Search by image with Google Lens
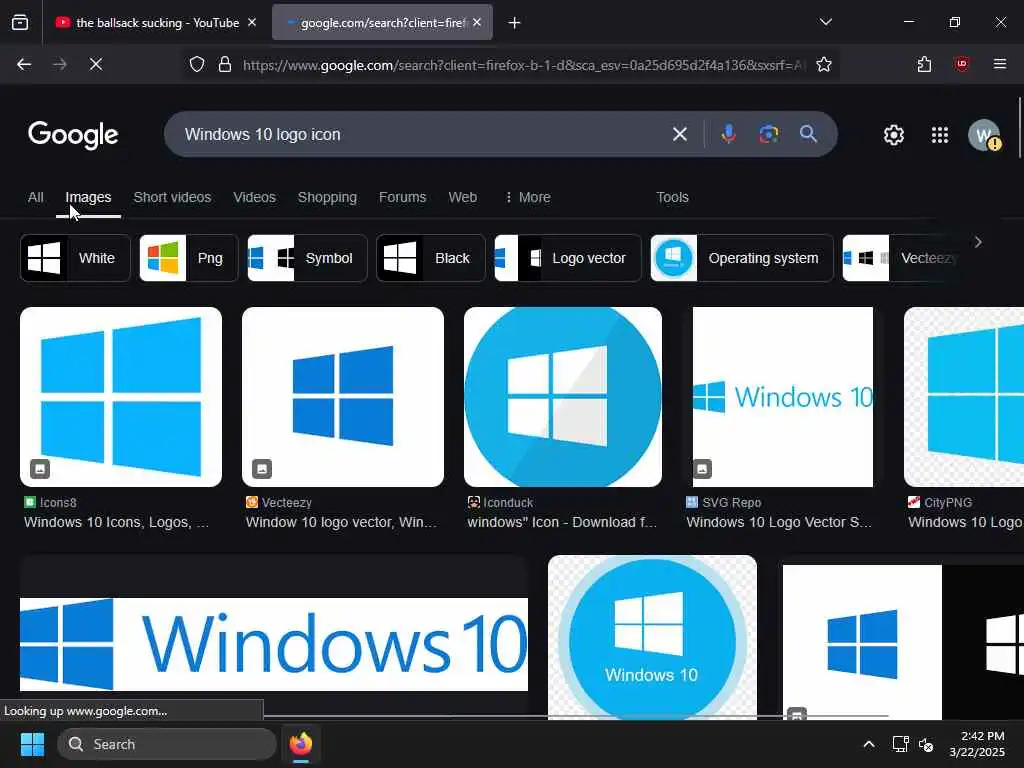1024x768 pixels. tap(769, 134)
